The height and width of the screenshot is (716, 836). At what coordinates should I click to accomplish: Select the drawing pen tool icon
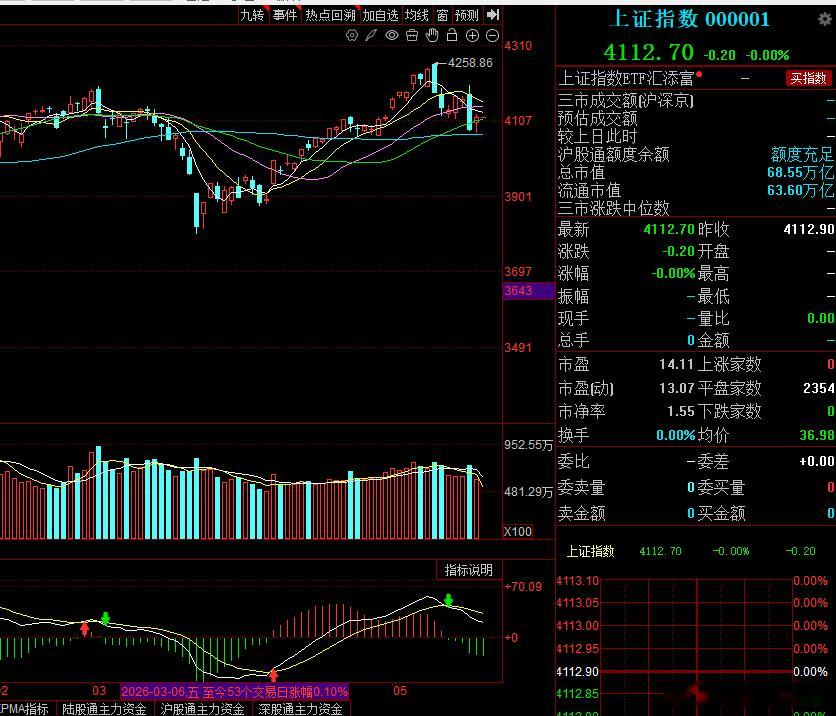point(371,36)
